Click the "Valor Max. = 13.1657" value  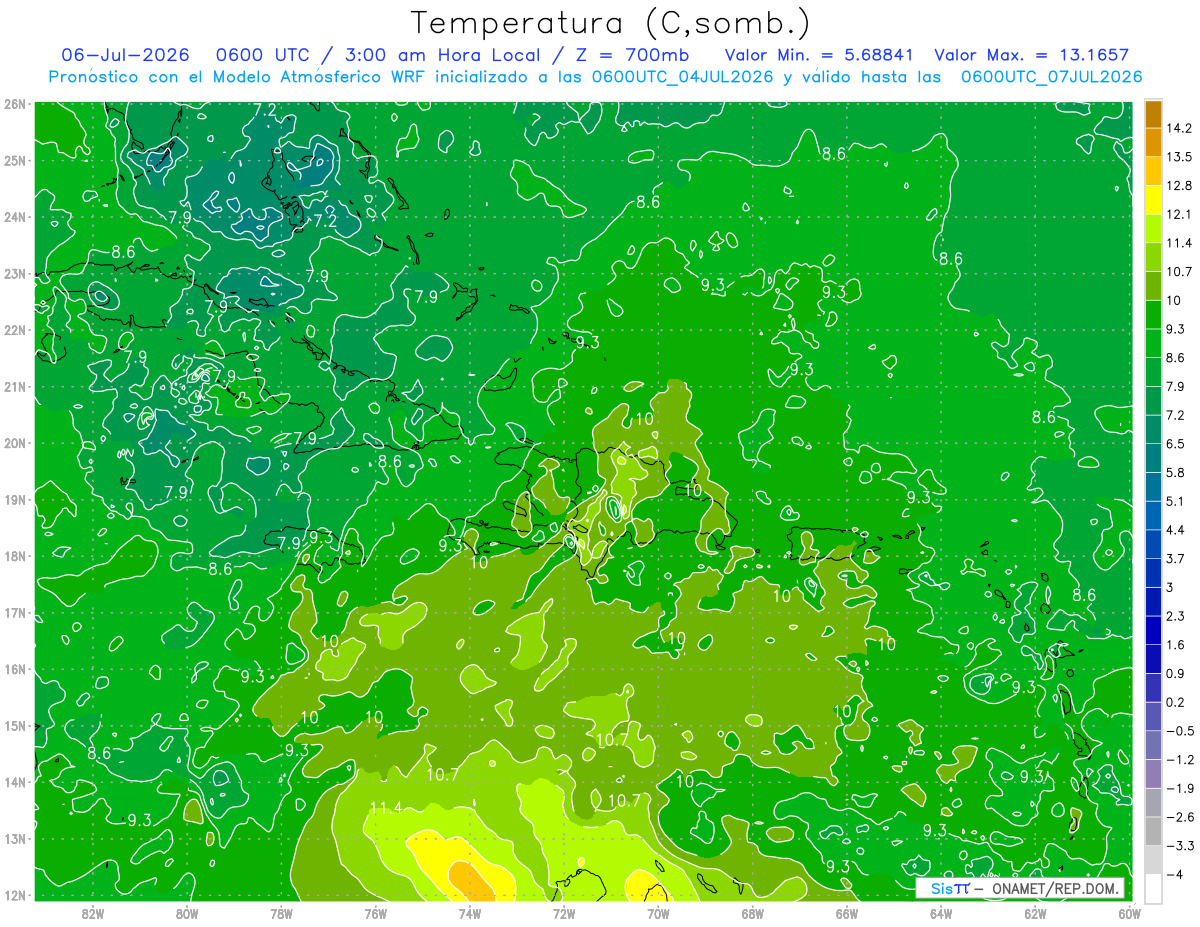[1031, 55]
